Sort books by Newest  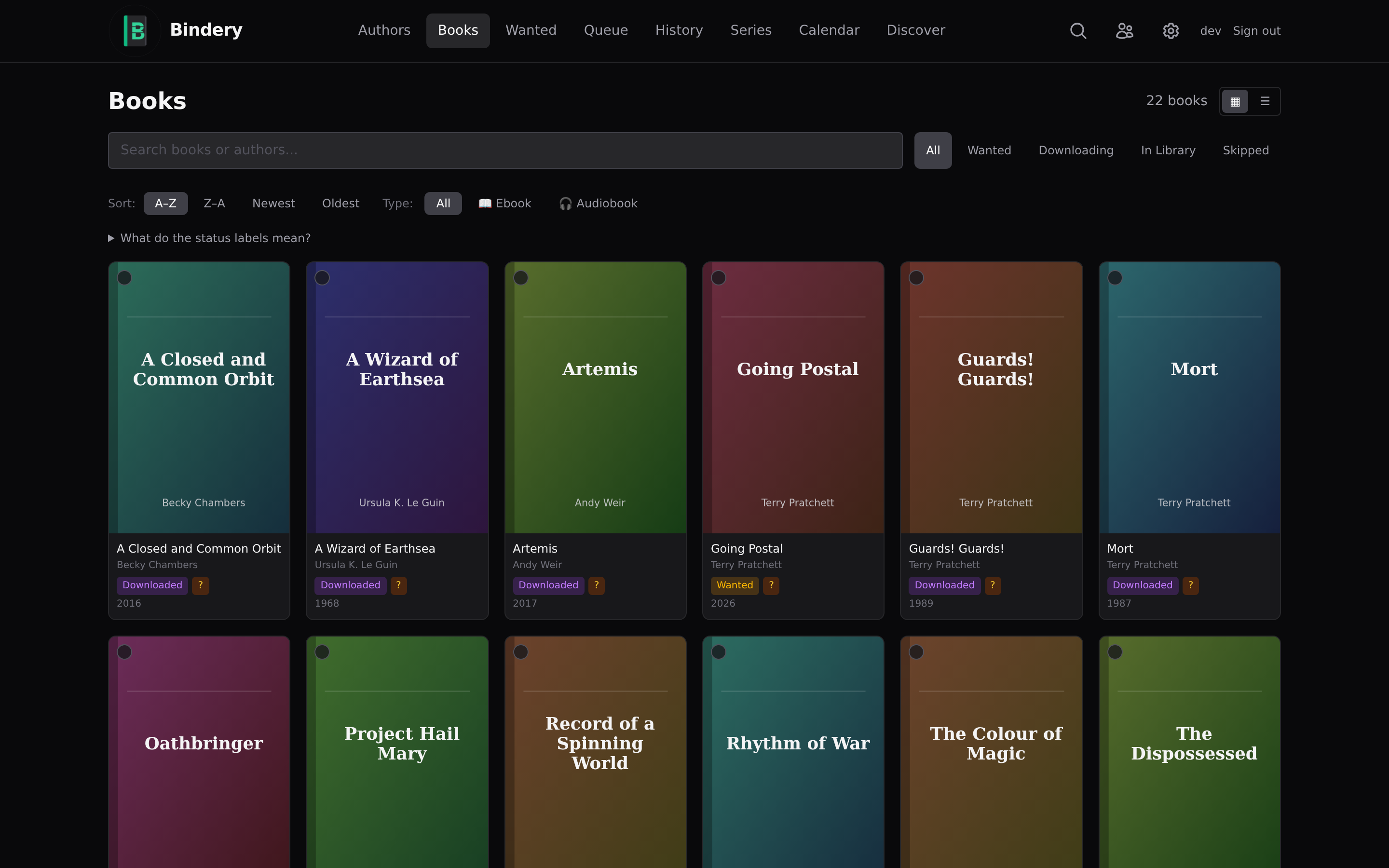273,204
